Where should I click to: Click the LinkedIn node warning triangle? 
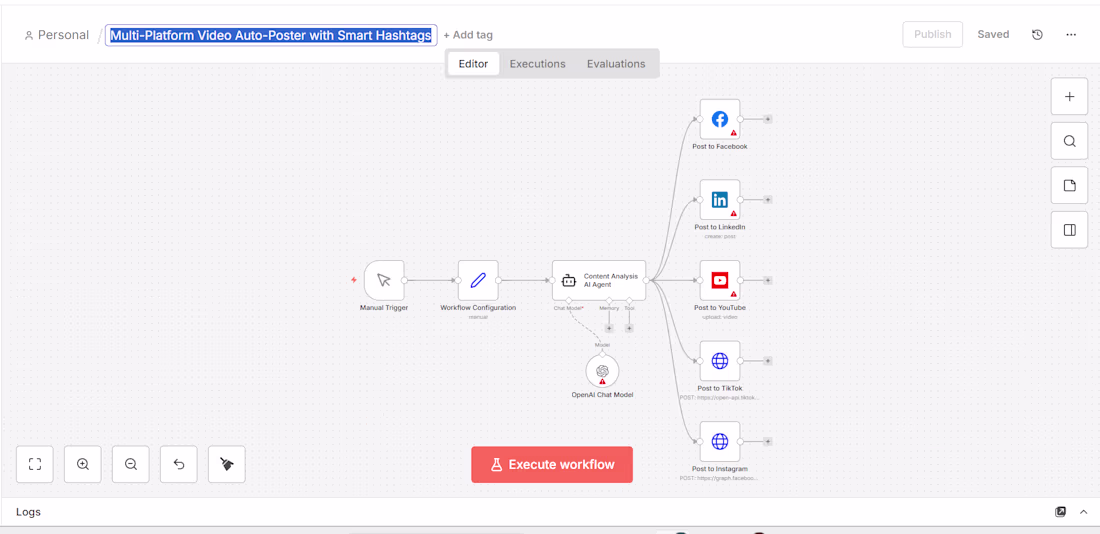[x=733, y=213]
